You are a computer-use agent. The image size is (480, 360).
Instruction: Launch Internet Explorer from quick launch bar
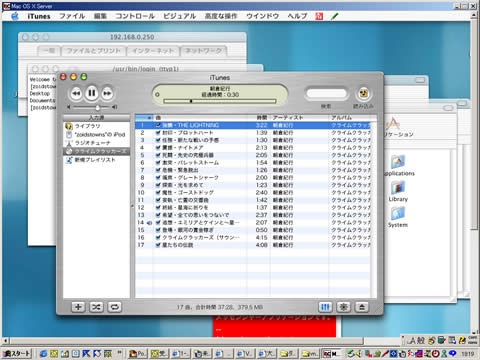click(43, 354)
